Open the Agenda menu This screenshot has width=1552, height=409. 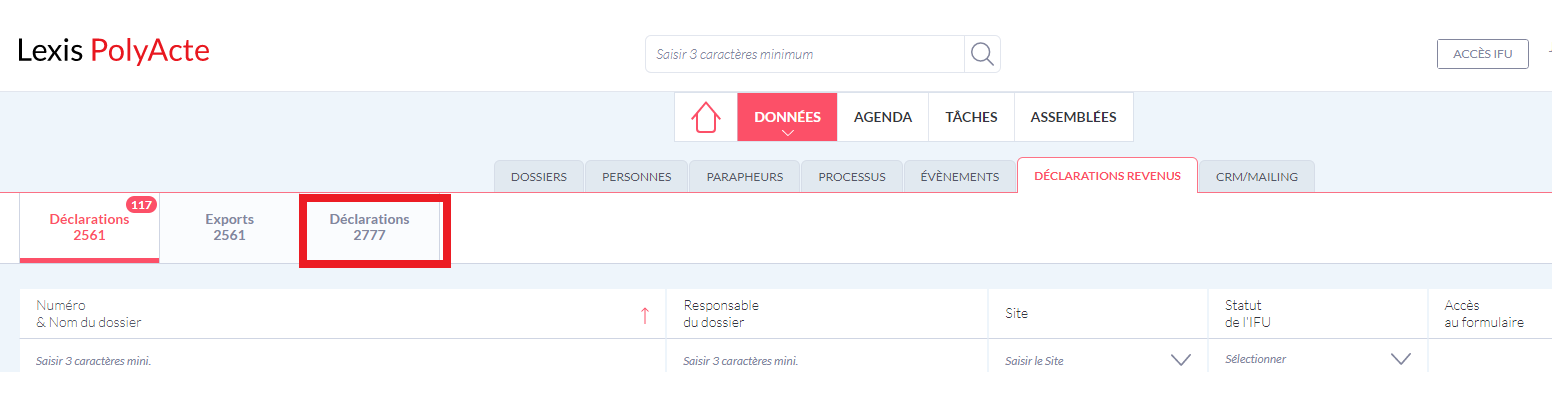click(882, 117)
